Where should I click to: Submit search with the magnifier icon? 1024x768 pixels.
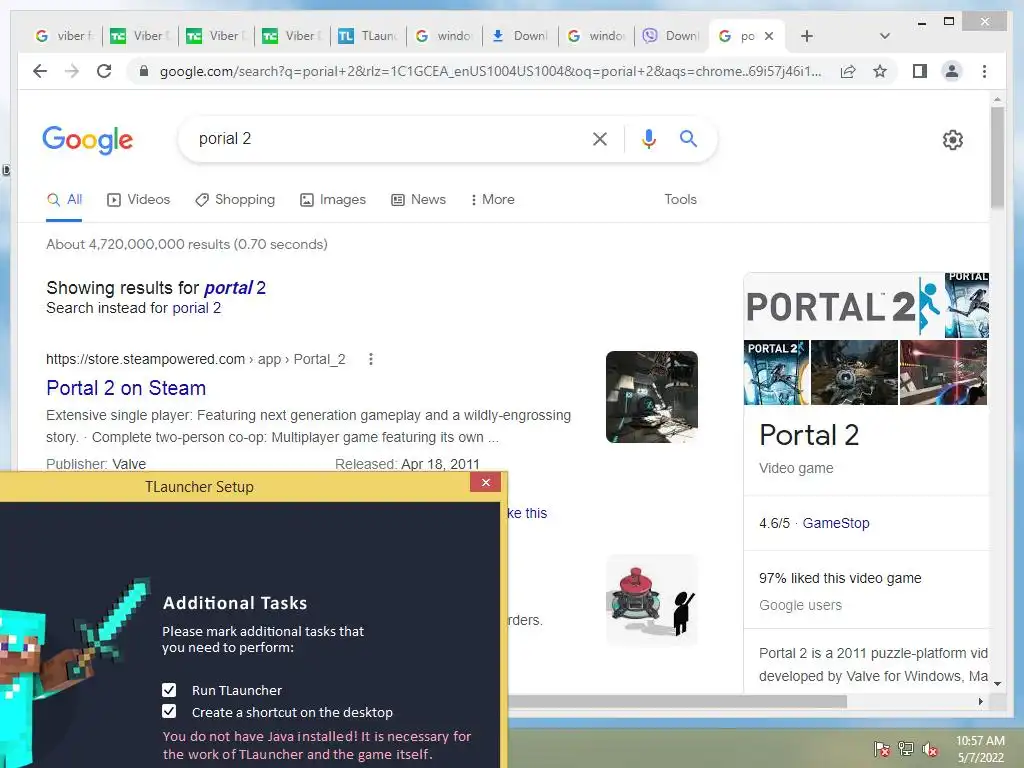pos(688,138)
